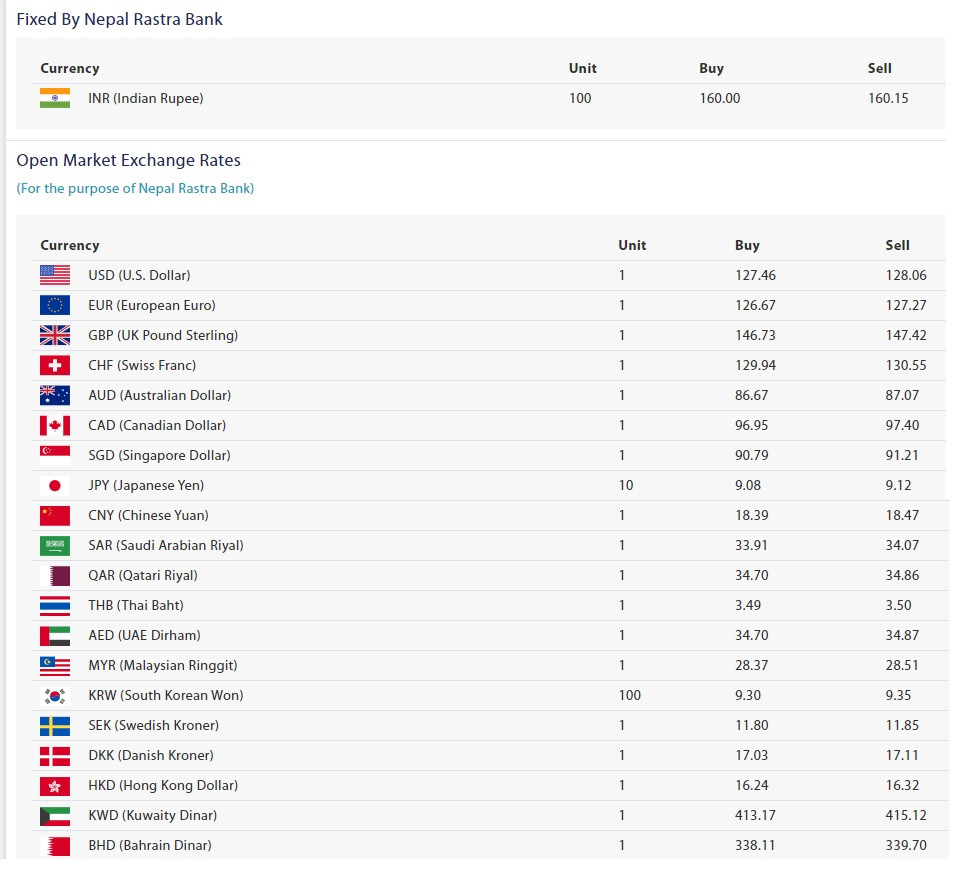This screenshot has width=974, height=876.
Task: Select AED (UAE Dirham) label
Action: pos(144,636)
